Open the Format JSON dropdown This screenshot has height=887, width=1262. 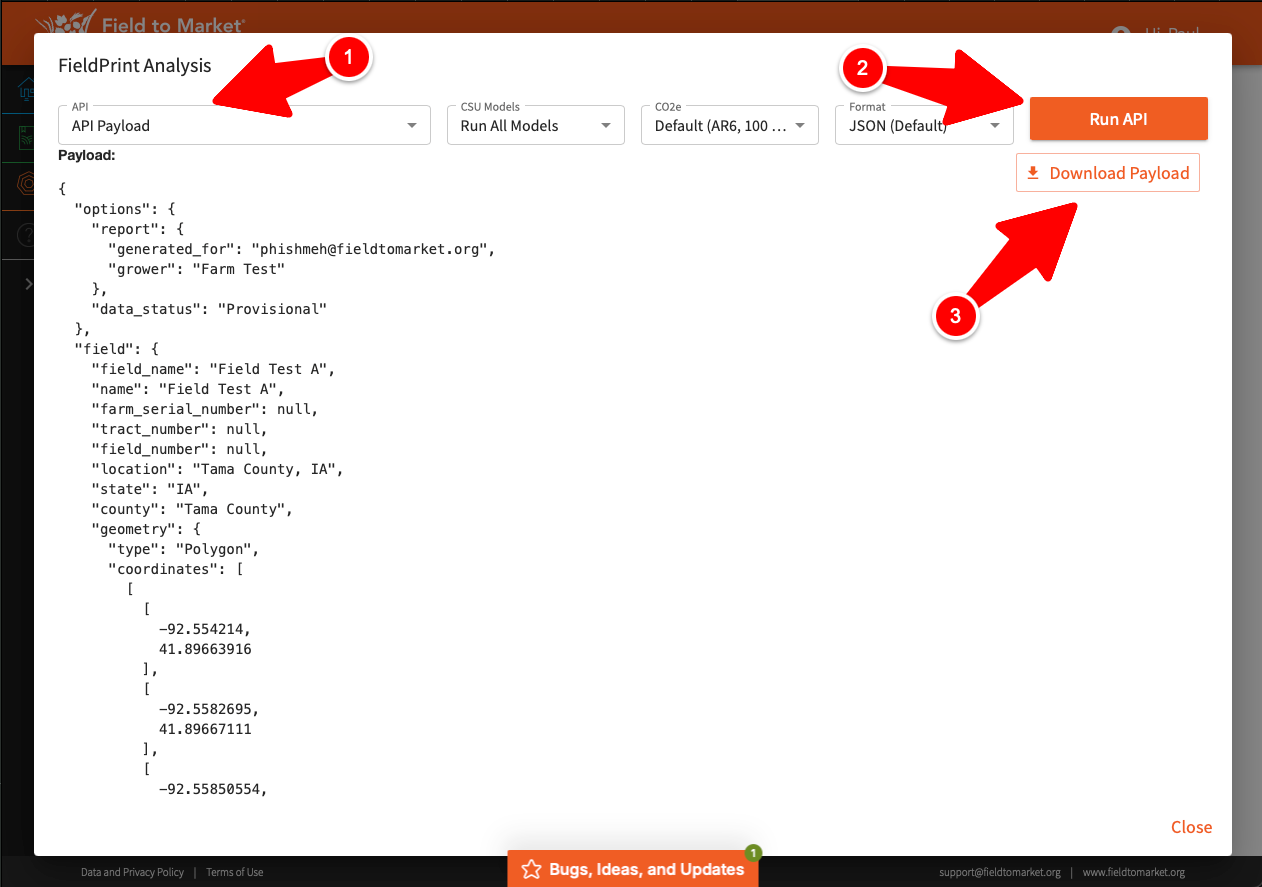[923, 126]
